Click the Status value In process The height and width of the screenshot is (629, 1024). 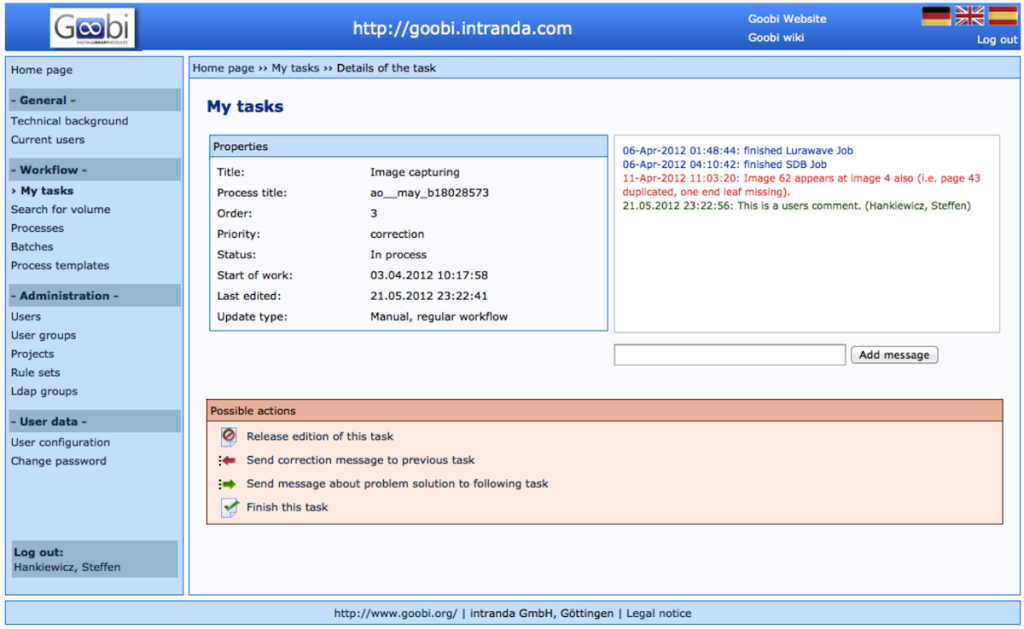pyautogui.click(x=398, y=255)
